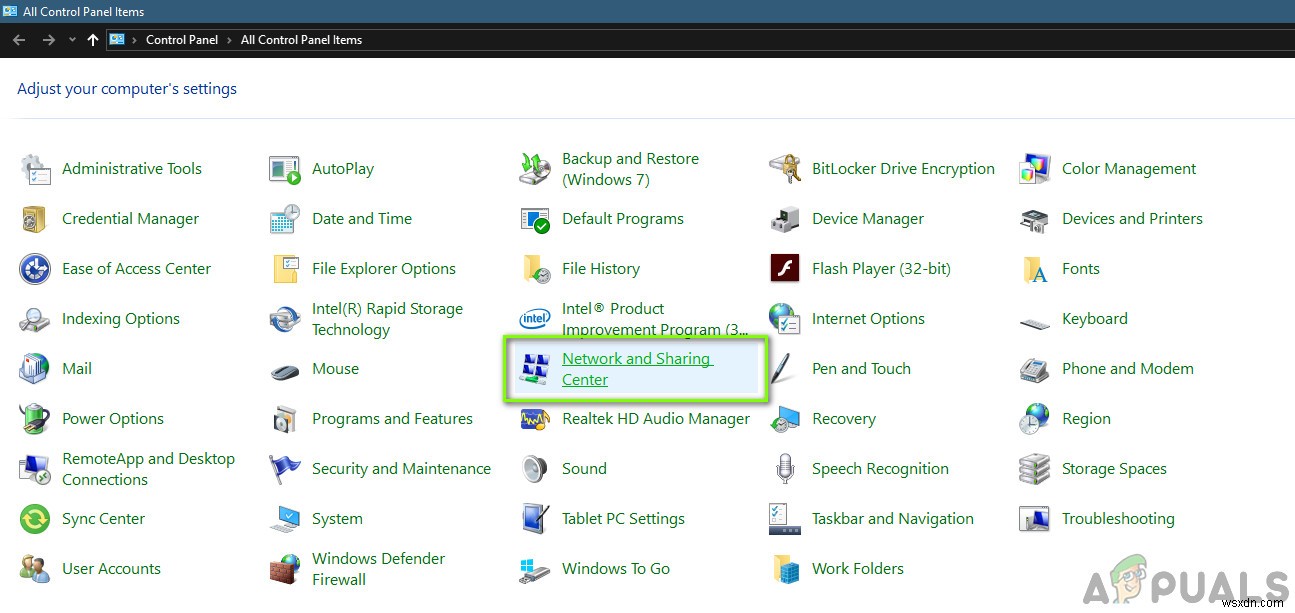1295x613 pixels.
Task: Open BitLocker Drive Encryption
Action: 903,168
